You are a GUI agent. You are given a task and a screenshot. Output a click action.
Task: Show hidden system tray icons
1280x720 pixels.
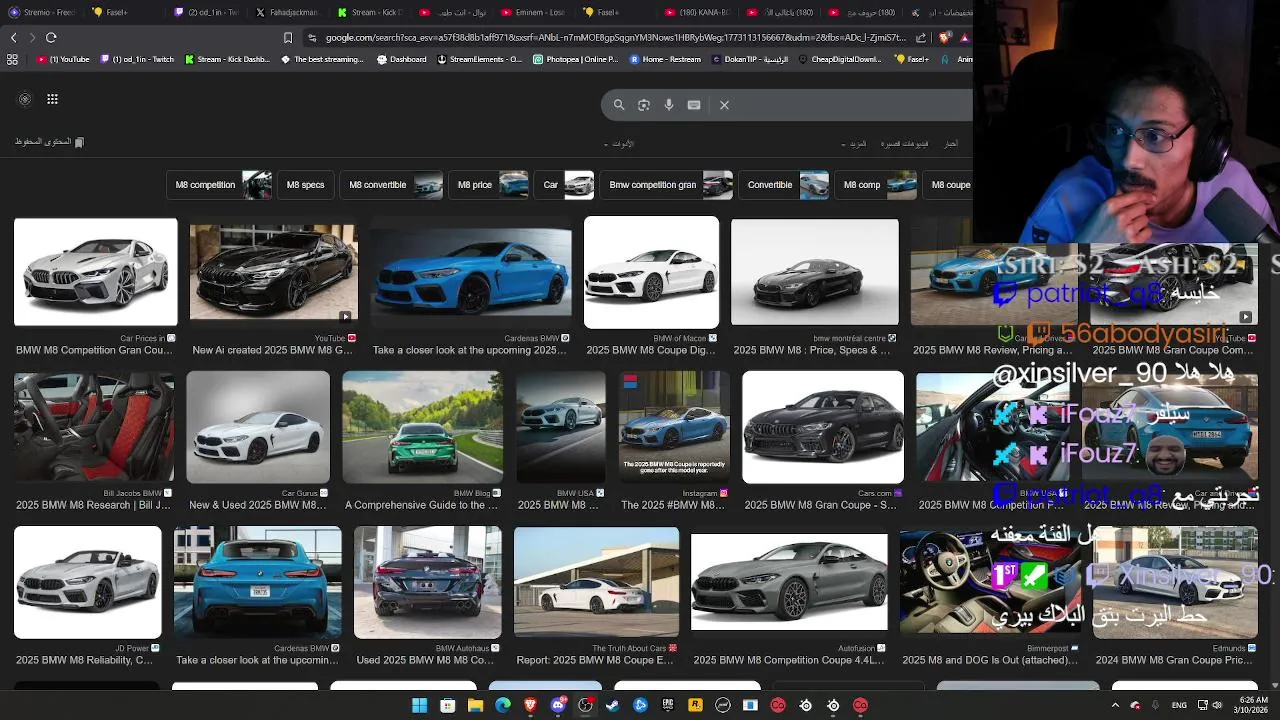[x=1116, y=705]
